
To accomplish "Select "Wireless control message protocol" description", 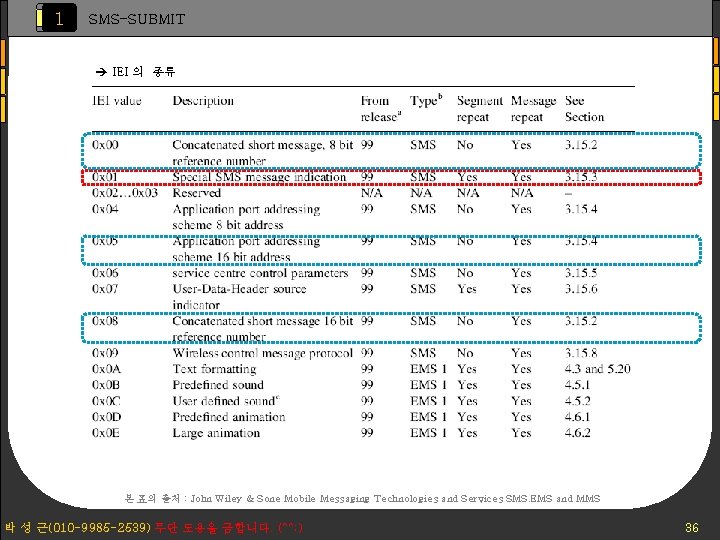I will point(263,353).
